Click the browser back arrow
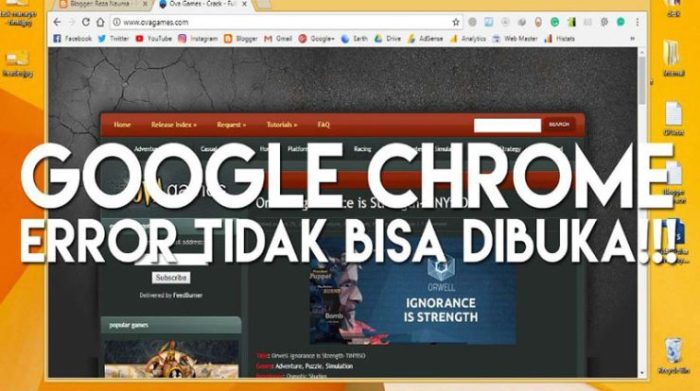Screen dimensions: 700x391 pos(57,22)
